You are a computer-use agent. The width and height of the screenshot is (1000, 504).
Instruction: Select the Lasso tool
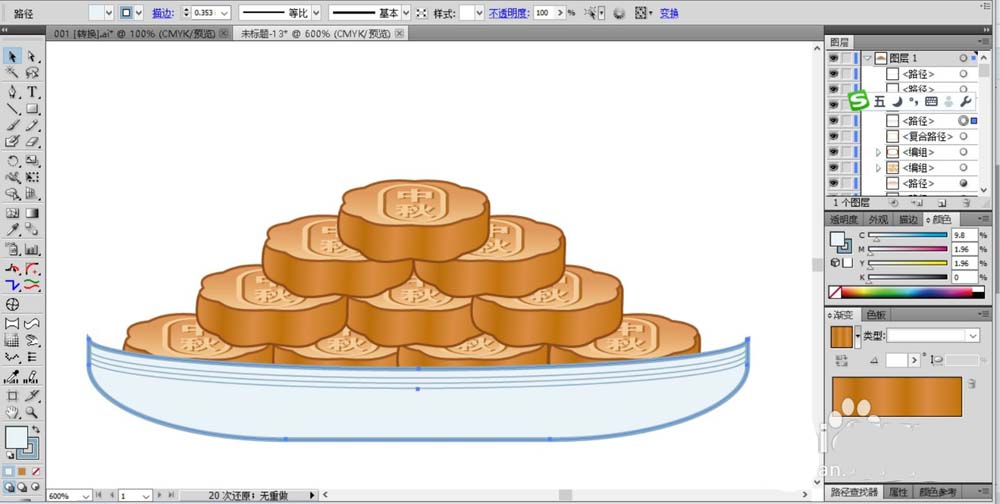[32, 73]
